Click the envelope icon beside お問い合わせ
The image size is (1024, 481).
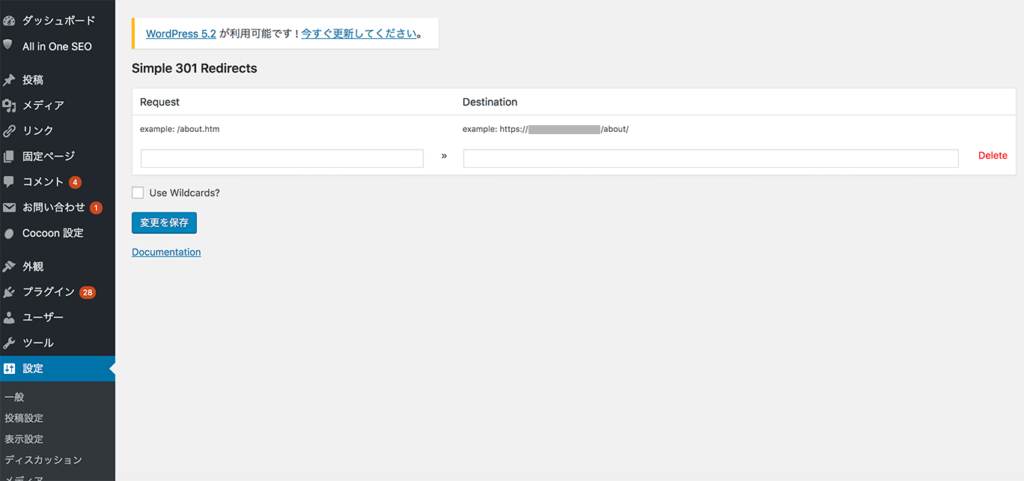tap(8, 208)
